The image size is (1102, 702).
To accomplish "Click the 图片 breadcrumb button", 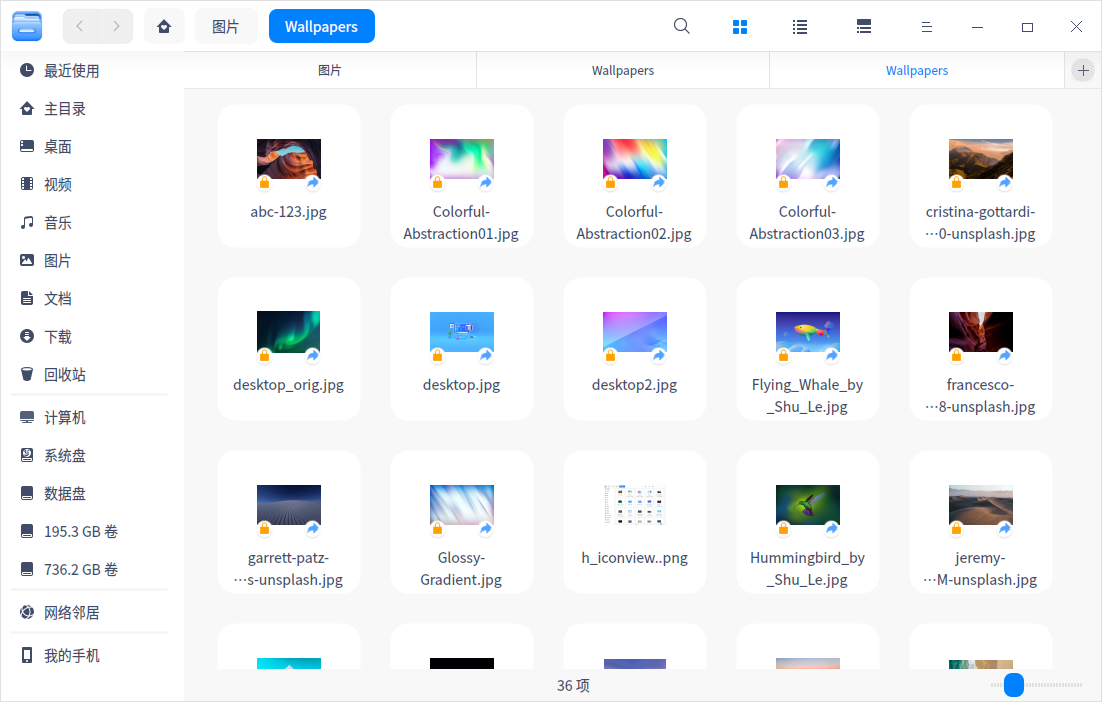I will pyautogui.click(x=226, y=27).
